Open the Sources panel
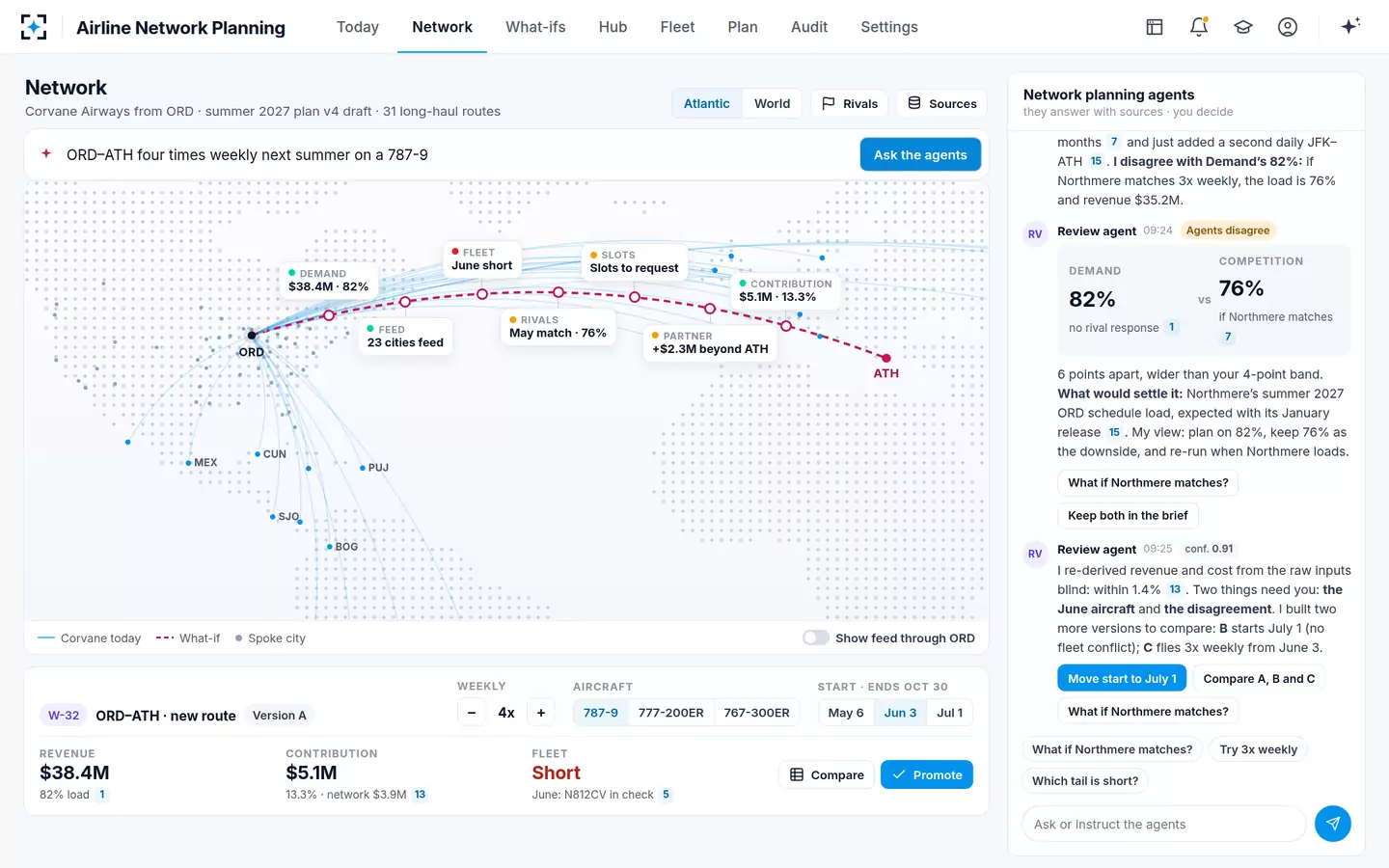Viewport: 1389px width, 868px height. [942, 103]
